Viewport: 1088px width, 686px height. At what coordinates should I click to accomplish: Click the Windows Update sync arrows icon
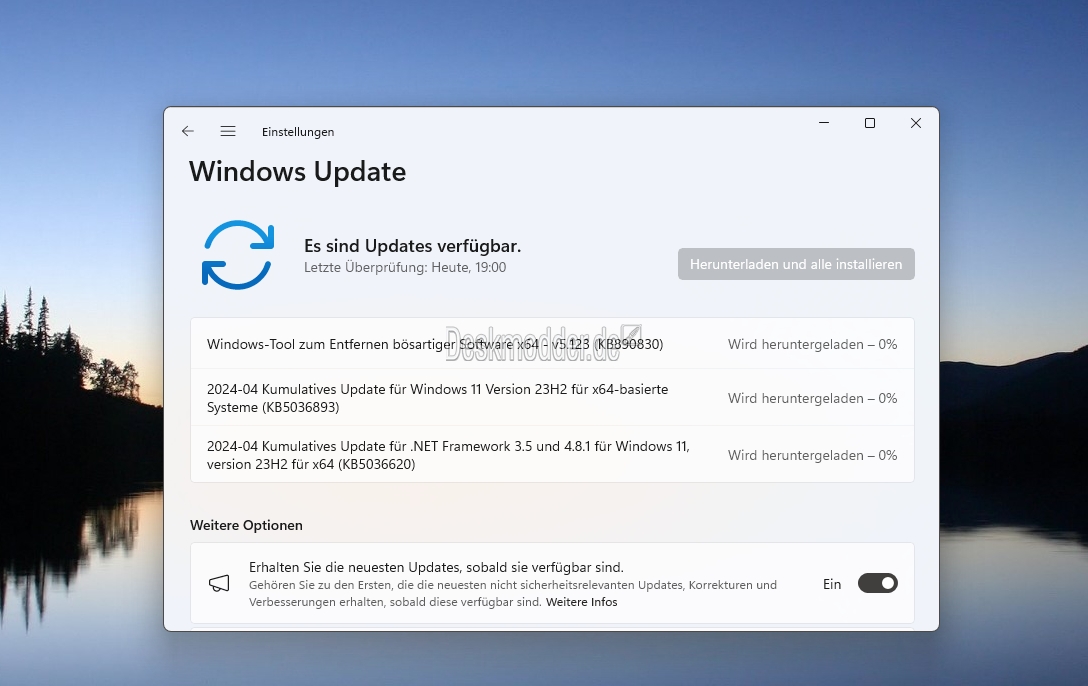[238, 255]
